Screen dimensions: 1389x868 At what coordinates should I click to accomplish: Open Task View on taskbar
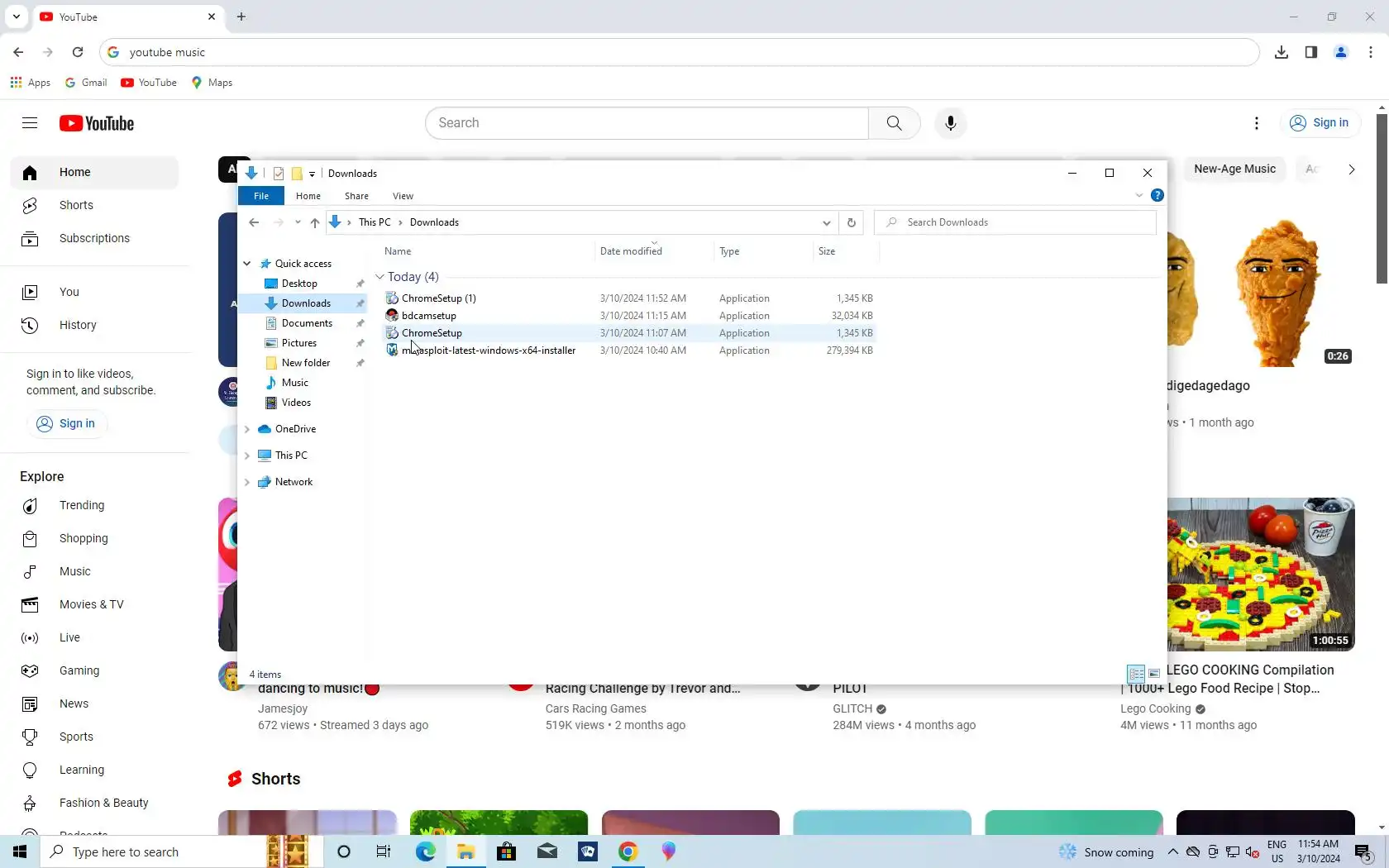click(x=384, y=851)
